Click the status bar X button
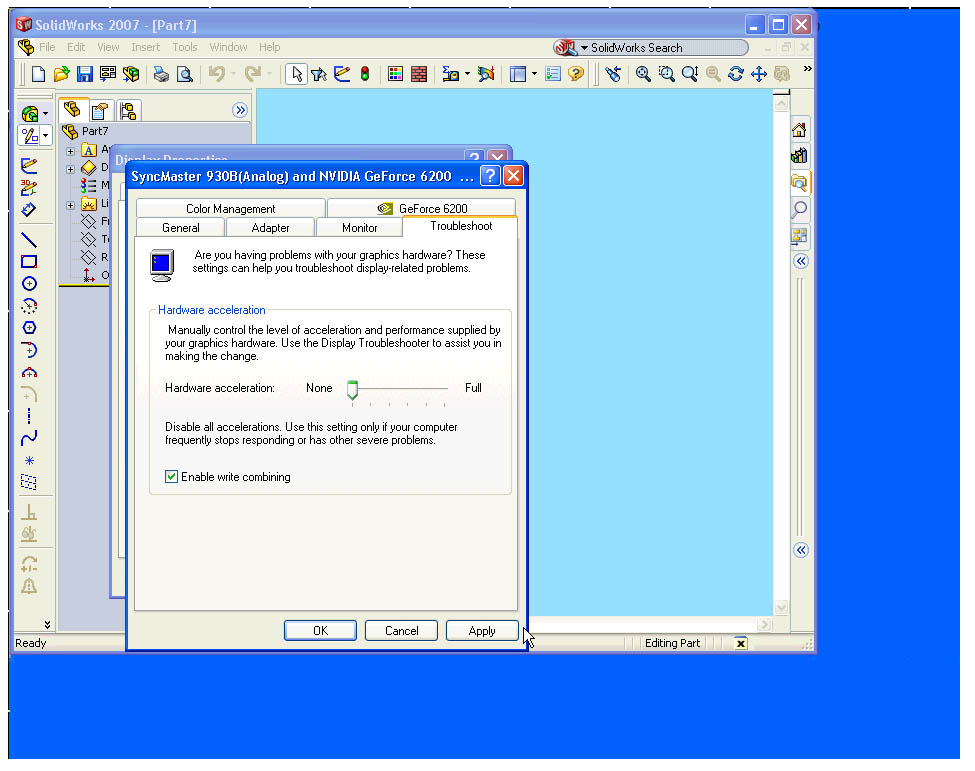Image resolution: width=975 pixels, height=771 pixels. coord(741,644)
